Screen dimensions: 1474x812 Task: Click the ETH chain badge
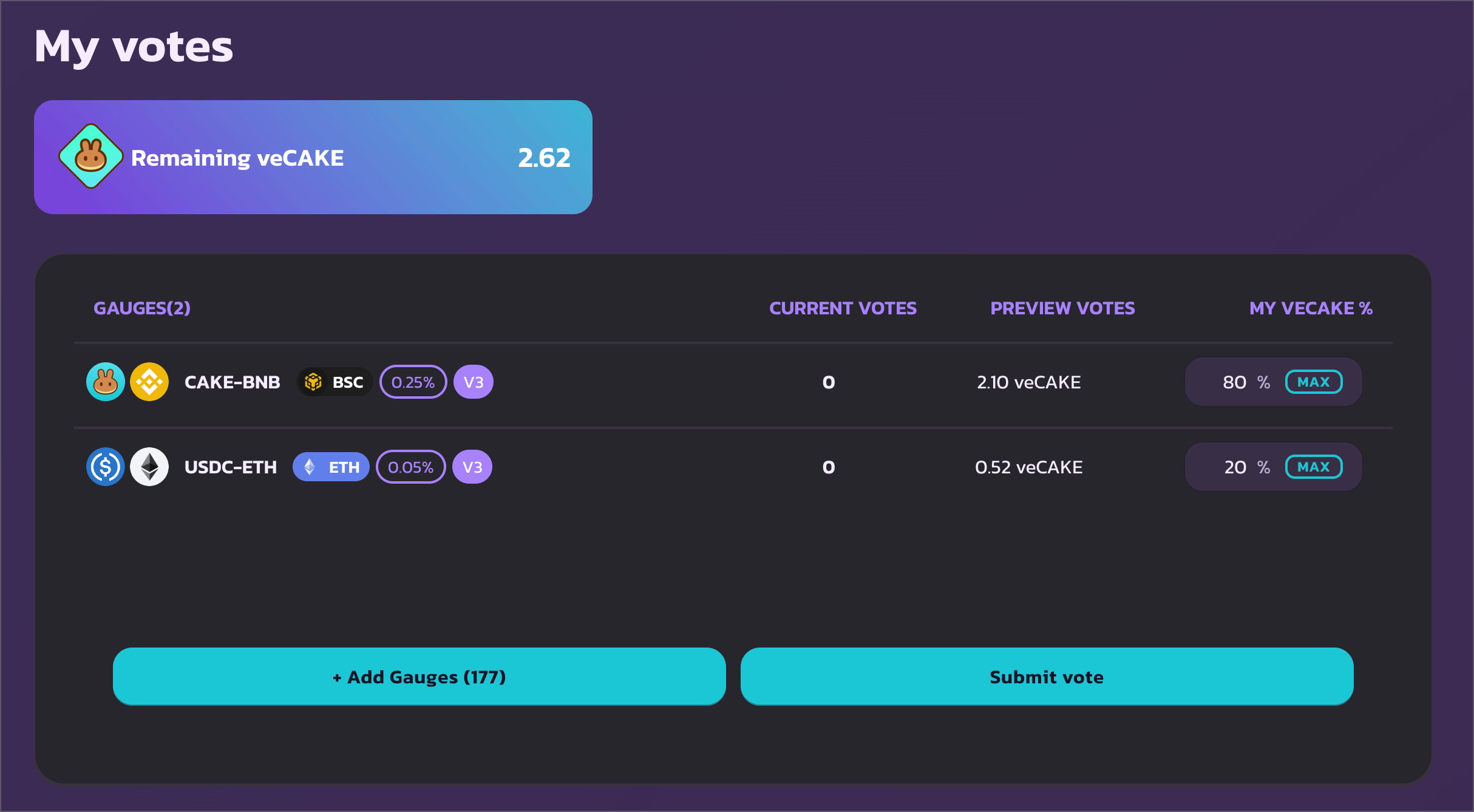click(331, 467)
